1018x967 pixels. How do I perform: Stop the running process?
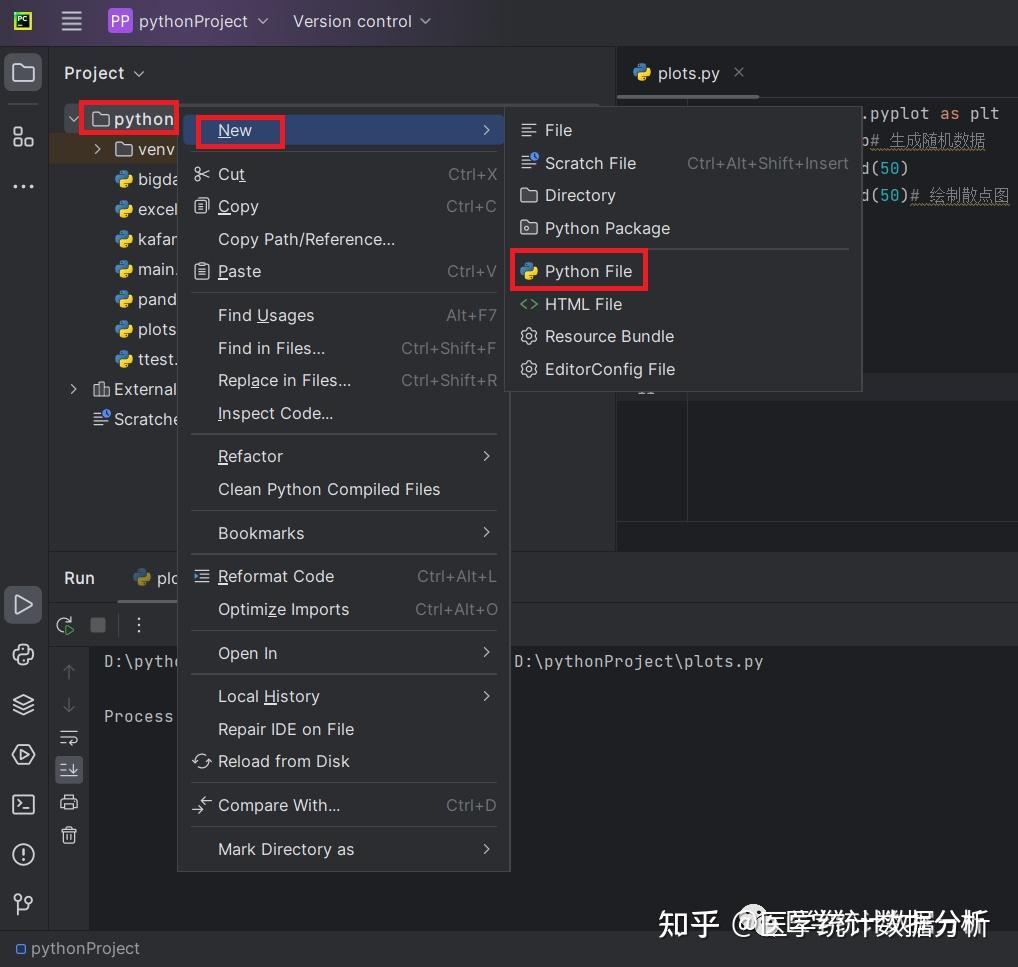click(98, 625)
